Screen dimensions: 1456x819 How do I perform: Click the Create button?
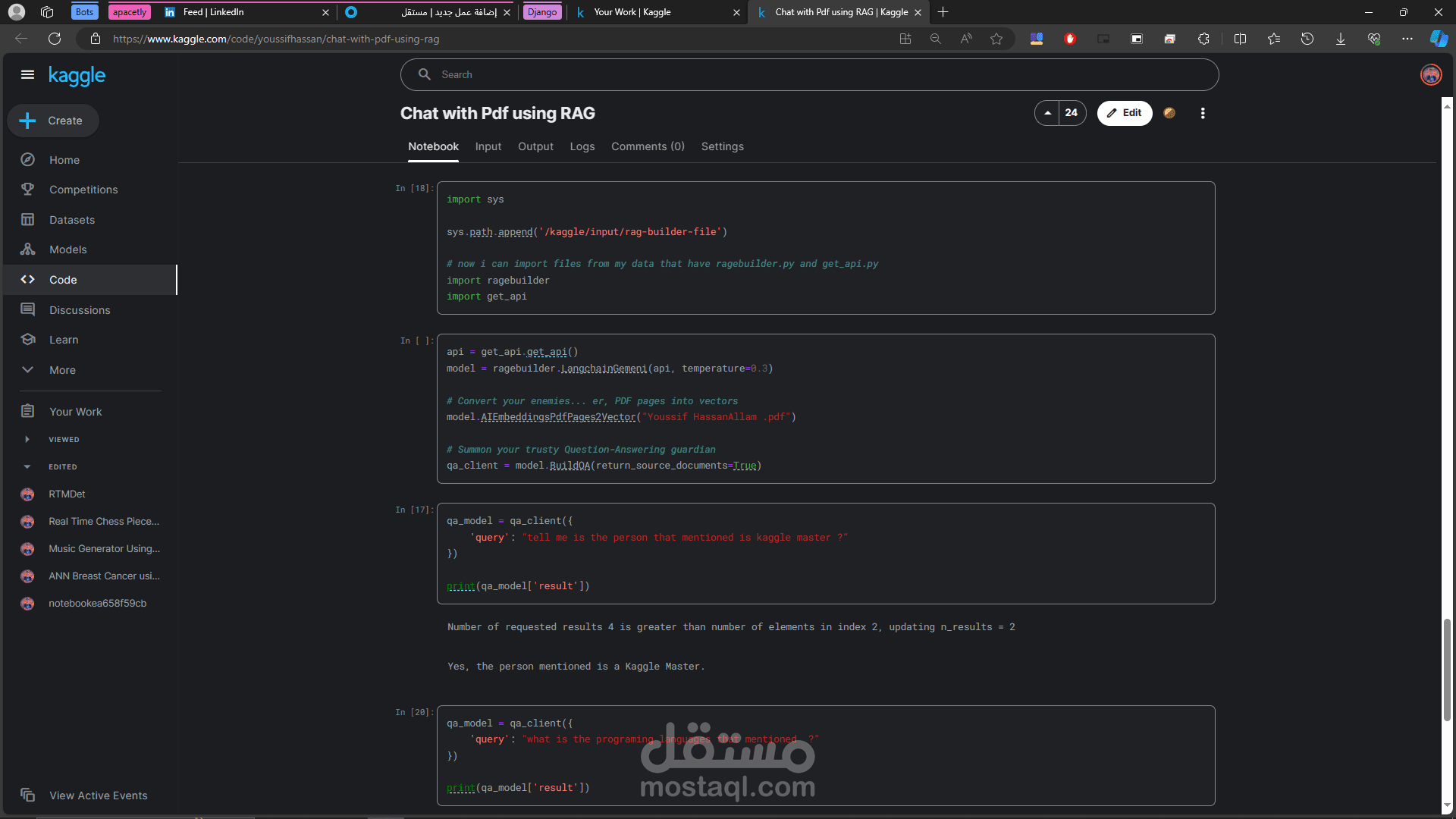[x=53, y=121]
